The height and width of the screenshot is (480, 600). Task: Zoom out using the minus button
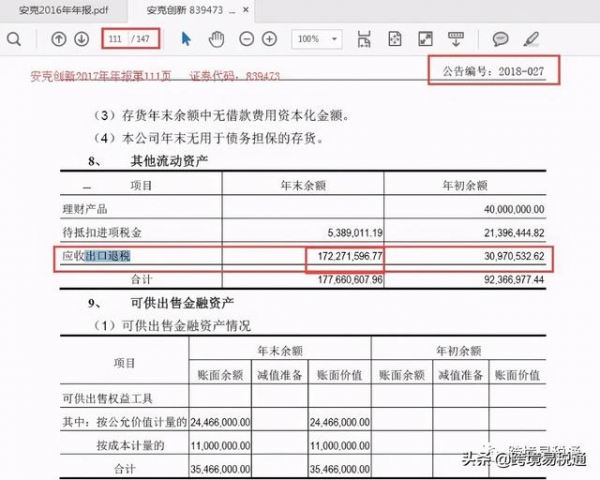pyautogui.click(x=246, y=39)
